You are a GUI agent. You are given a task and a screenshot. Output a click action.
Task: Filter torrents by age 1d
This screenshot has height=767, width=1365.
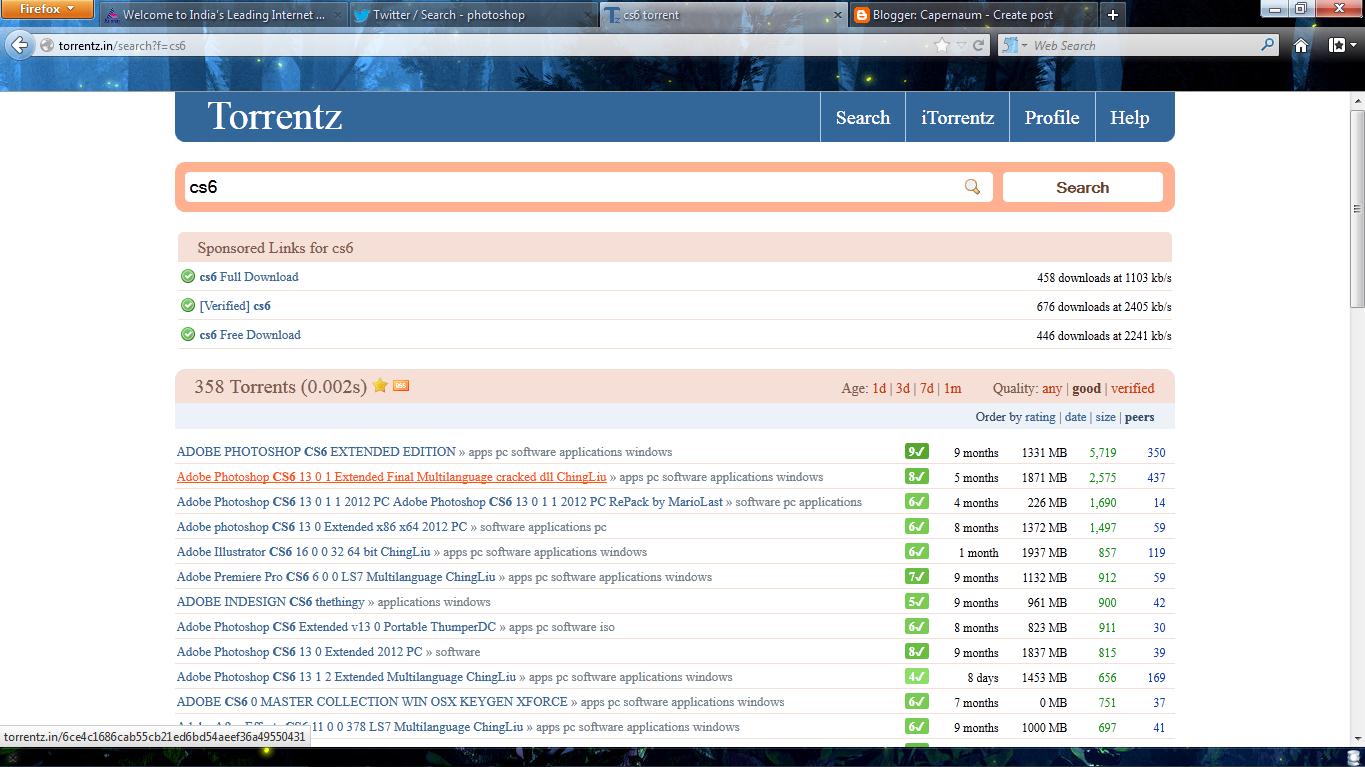tap(879, 388)
